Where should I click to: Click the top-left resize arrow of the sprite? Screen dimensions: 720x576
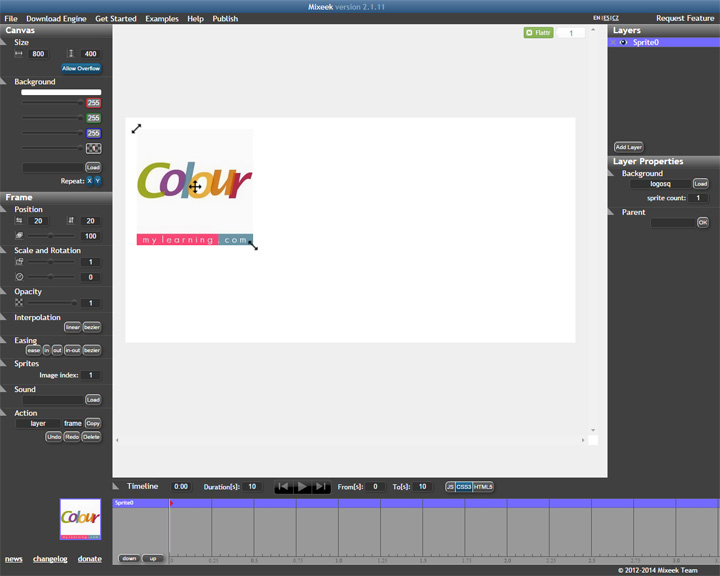(136, 129)
